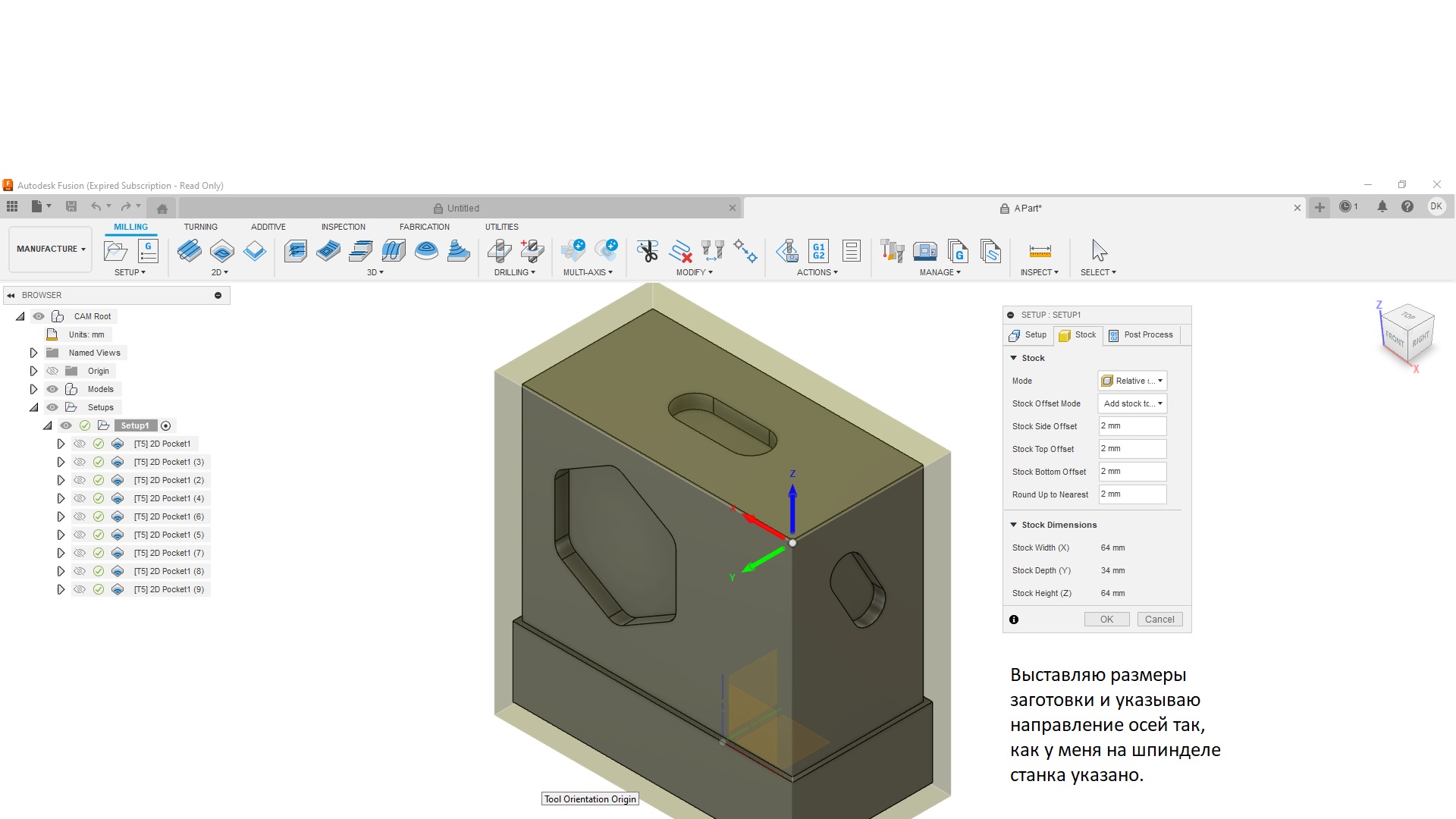
Task: Open the Post Process tab in Setup dialog
Action: [1141, 335]
